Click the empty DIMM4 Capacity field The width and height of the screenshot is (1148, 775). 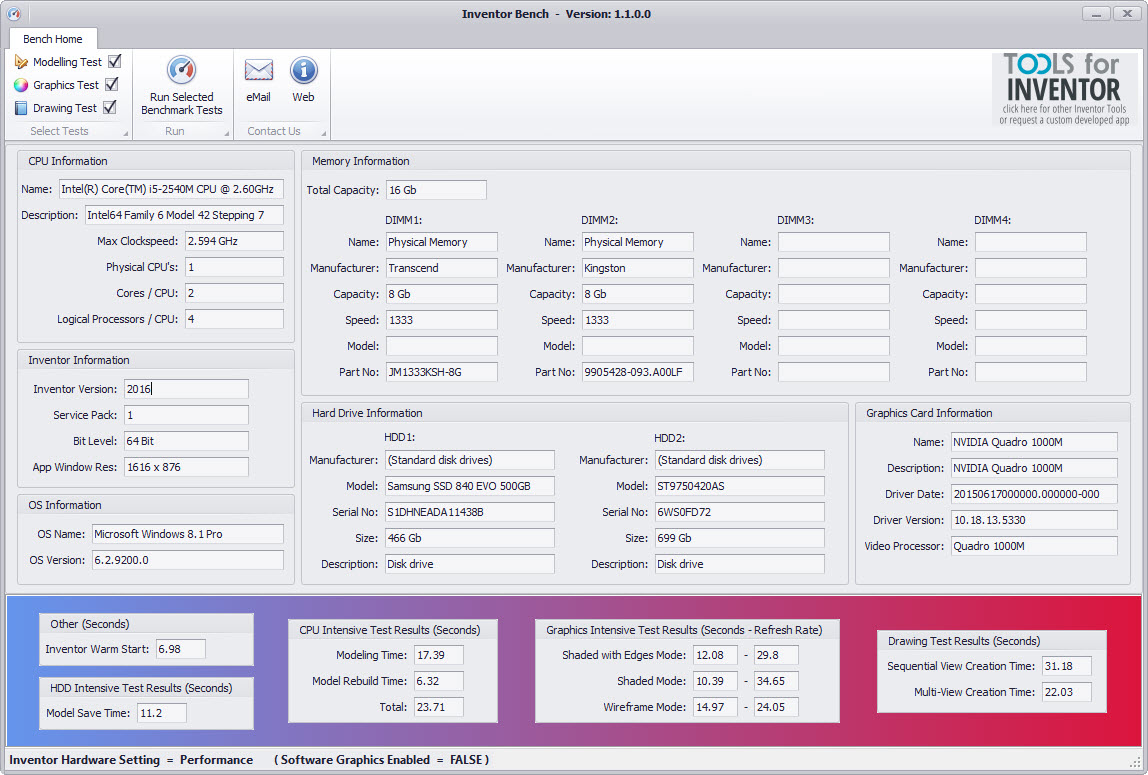coord(1031,294)
